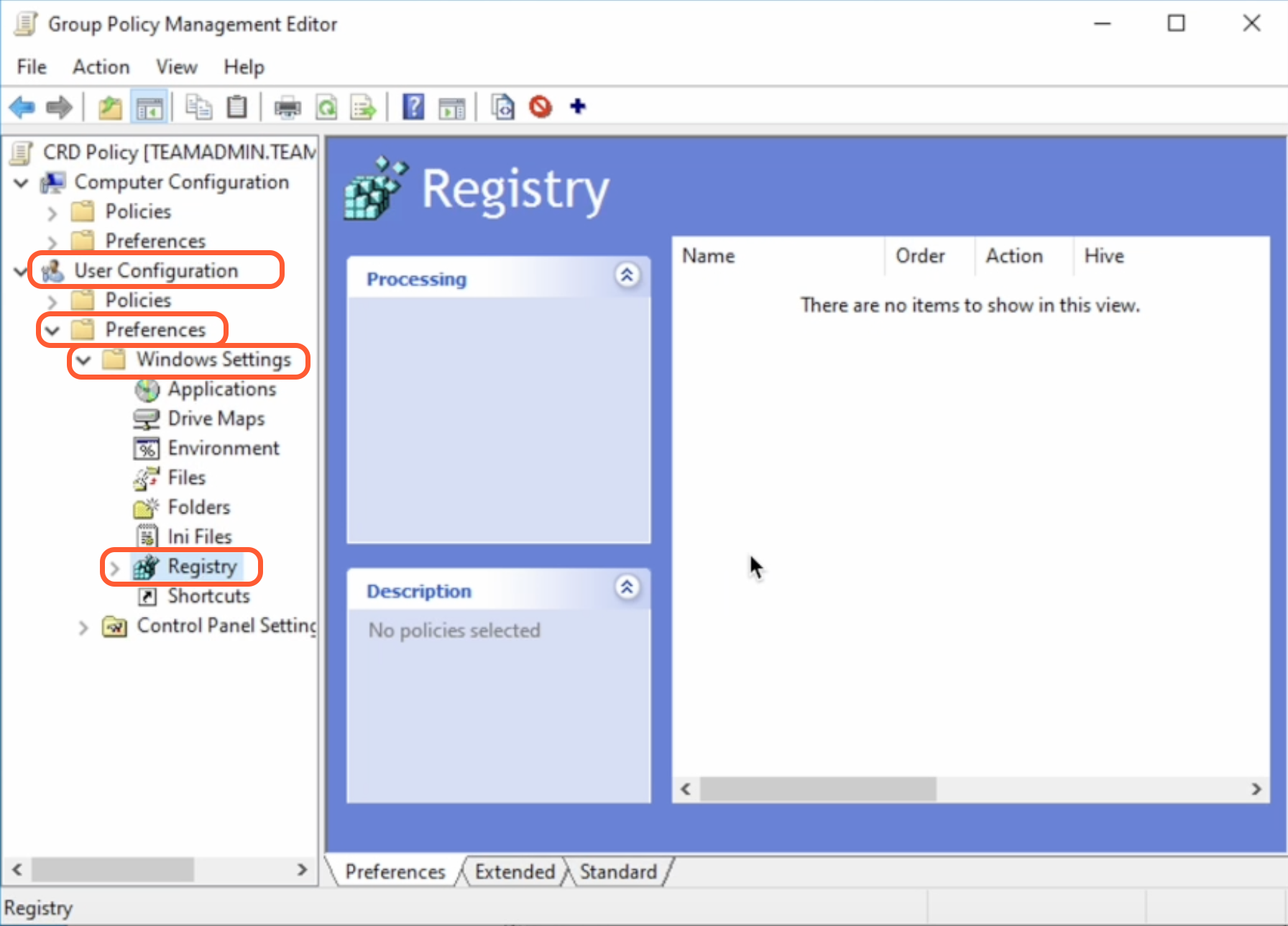Viewport: 1288px width, 926px height.
Task: Click the Back arrow toolbar button
Action: pyautogui.click(x=22, y=108)
